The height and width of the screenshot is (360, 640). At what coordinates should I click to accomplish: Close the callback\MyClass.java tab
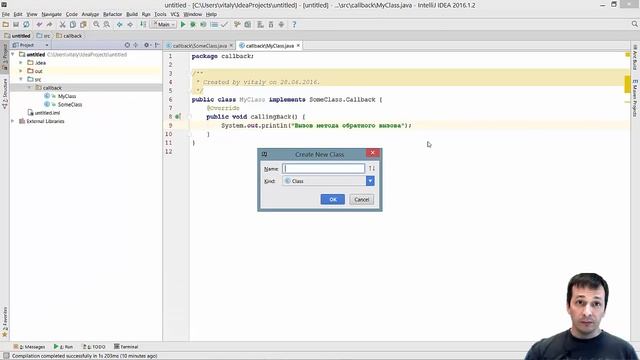coord(298,46)
